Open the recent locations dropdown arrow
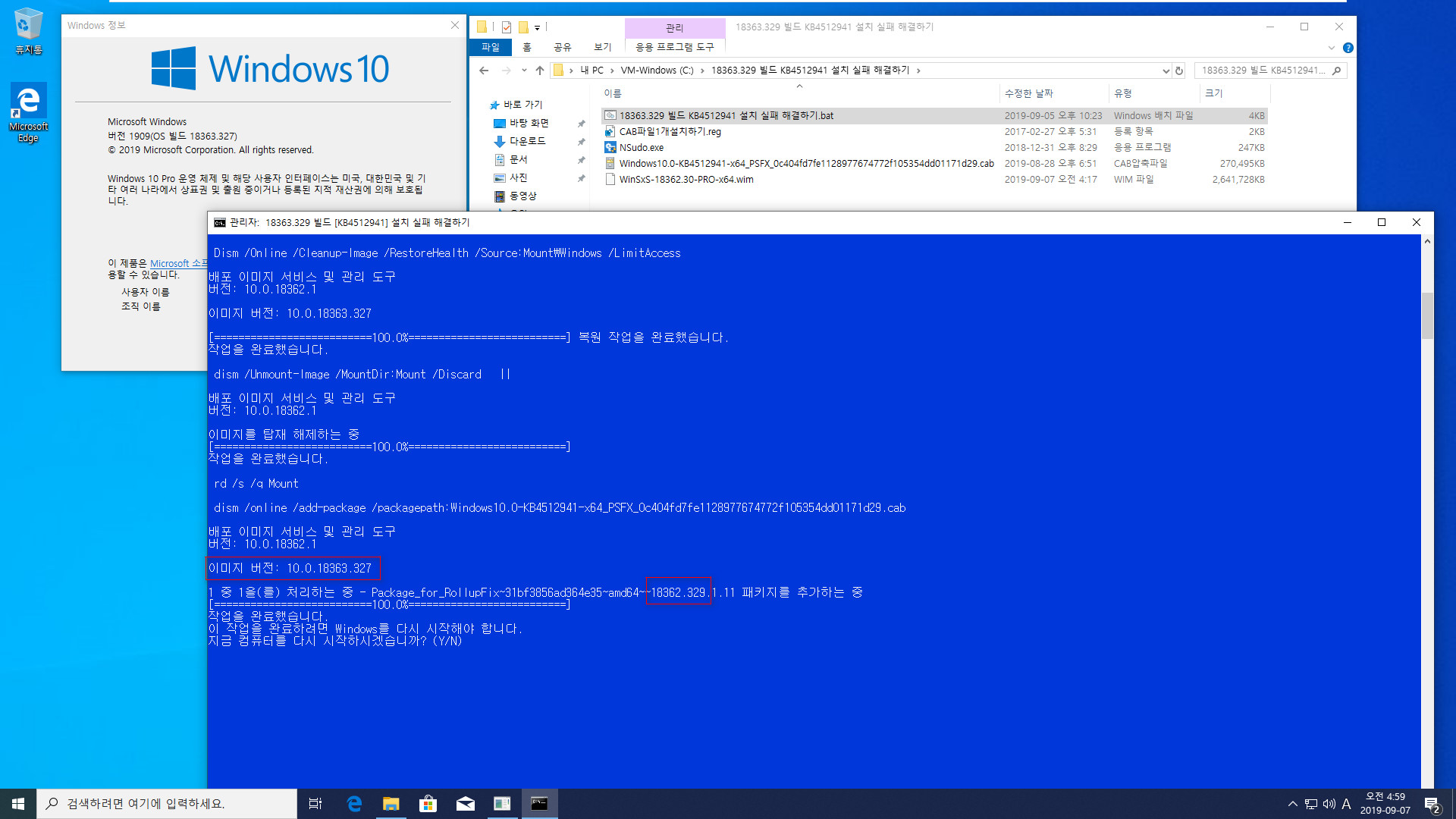Image resolution: width=1456 pixels, height=819 pixels. tap(524, 71)
